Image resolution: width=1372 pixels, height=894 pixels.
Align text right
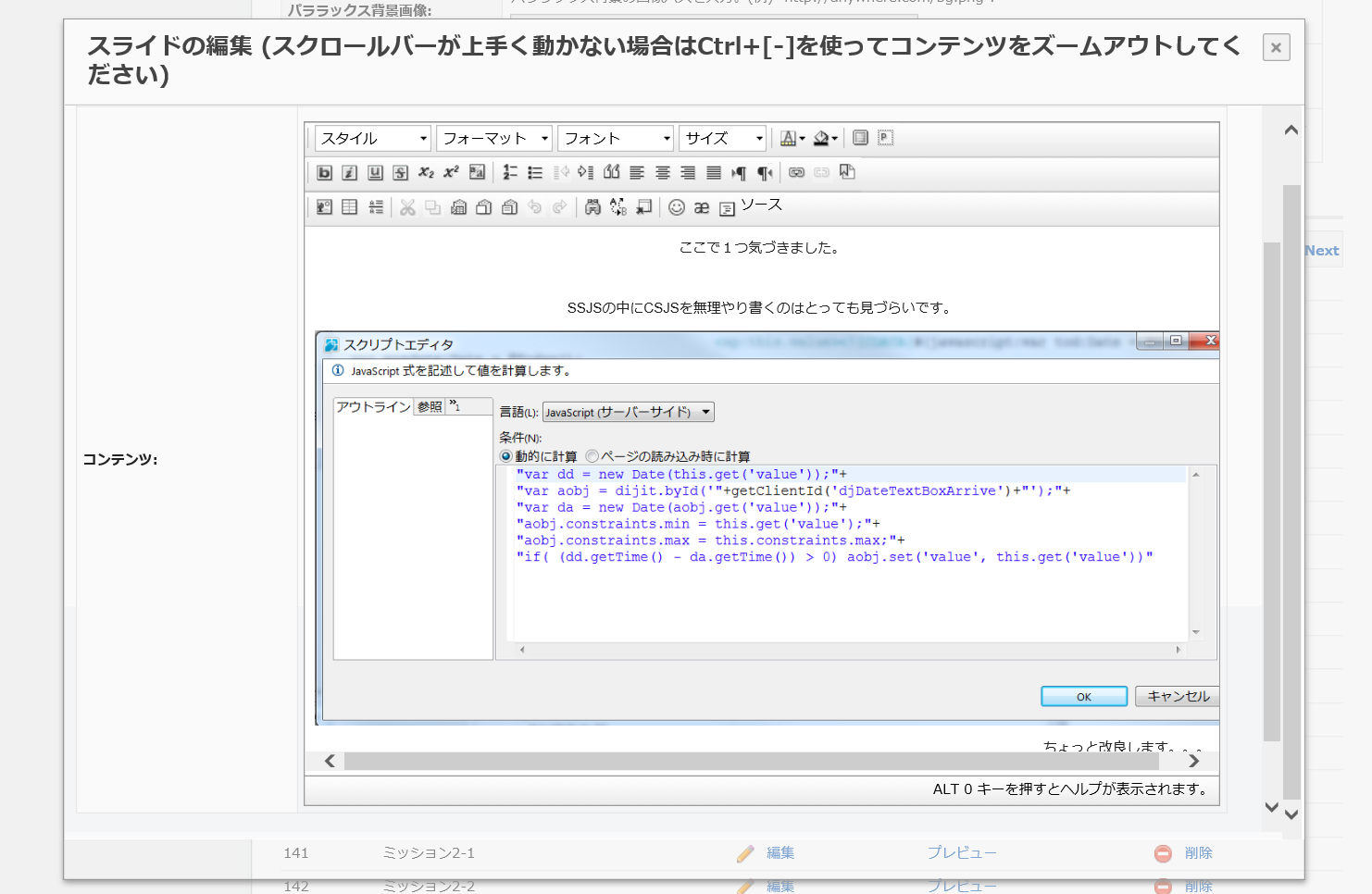(688, 172)
